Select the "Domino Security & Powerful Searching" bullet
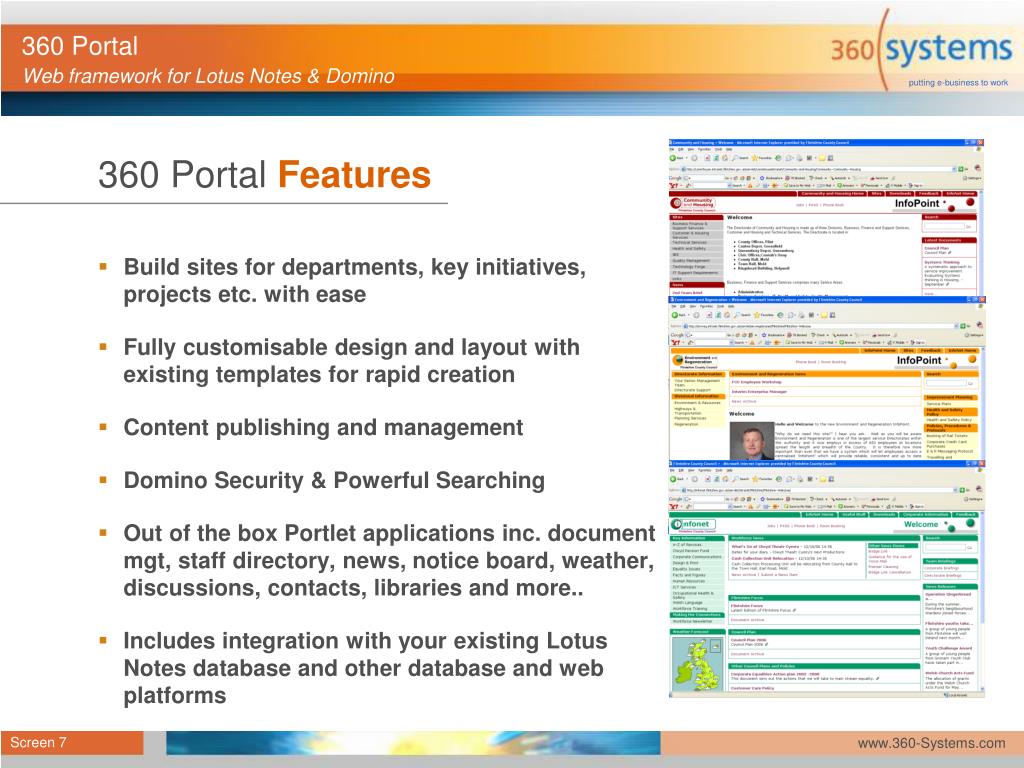This screenshot has height=768, width=1024. point(334,480)
